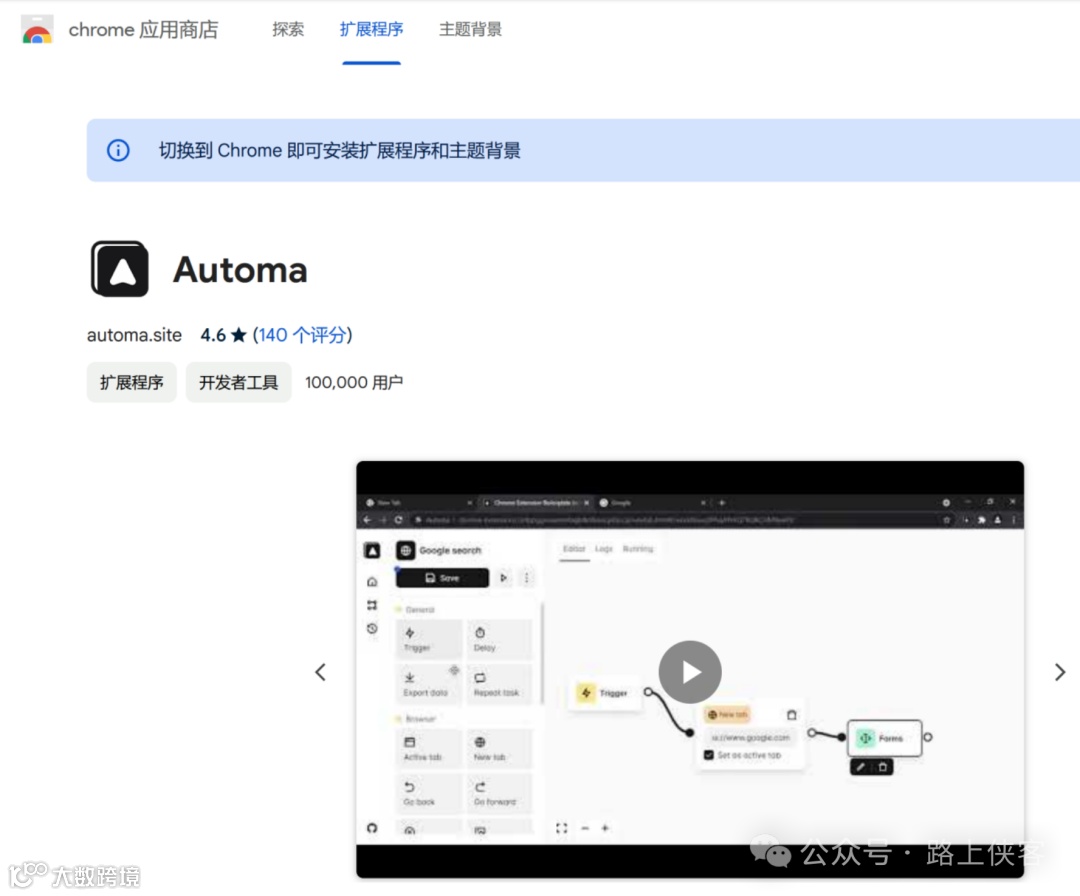This screenshot has height=896, width=1080.
Task: Click the trash icon under Forms node
Action: point(883,767)
